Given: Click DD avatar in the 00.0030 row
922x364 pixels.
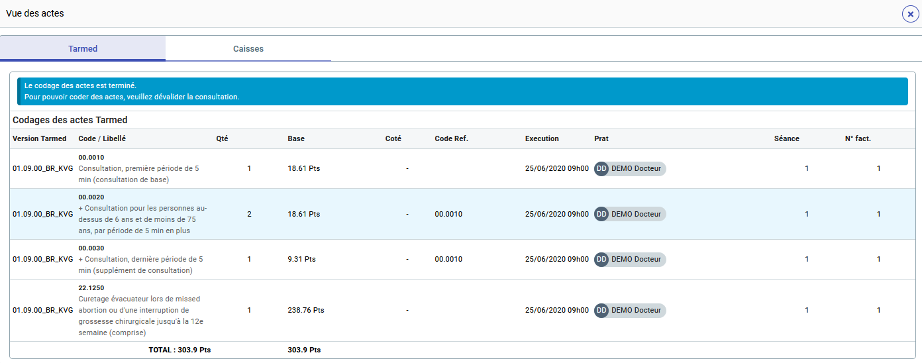Looking at the screenshot, I should click(x=601, y=259).
